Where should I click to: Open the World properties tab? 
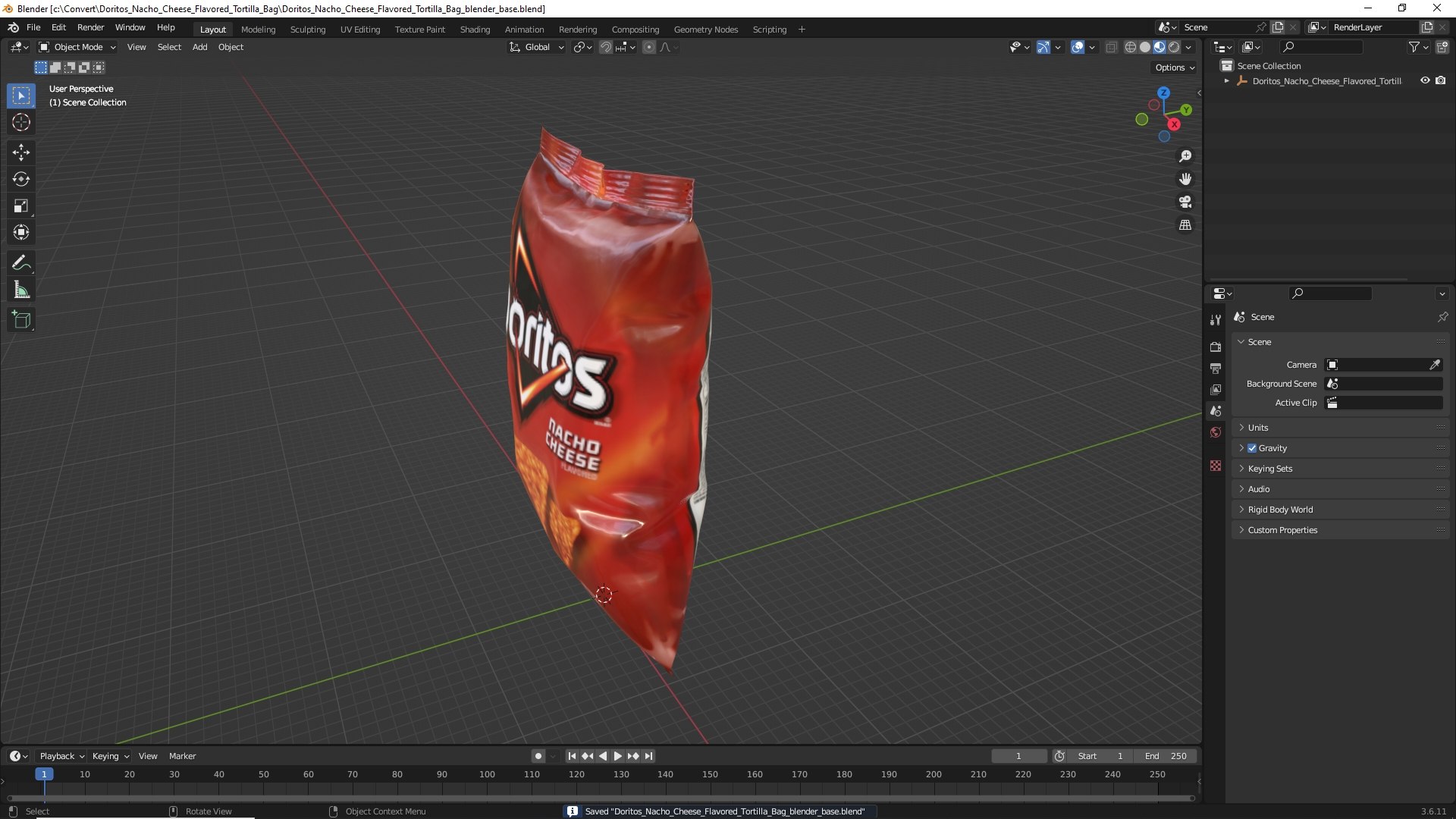coord(1216,432)
